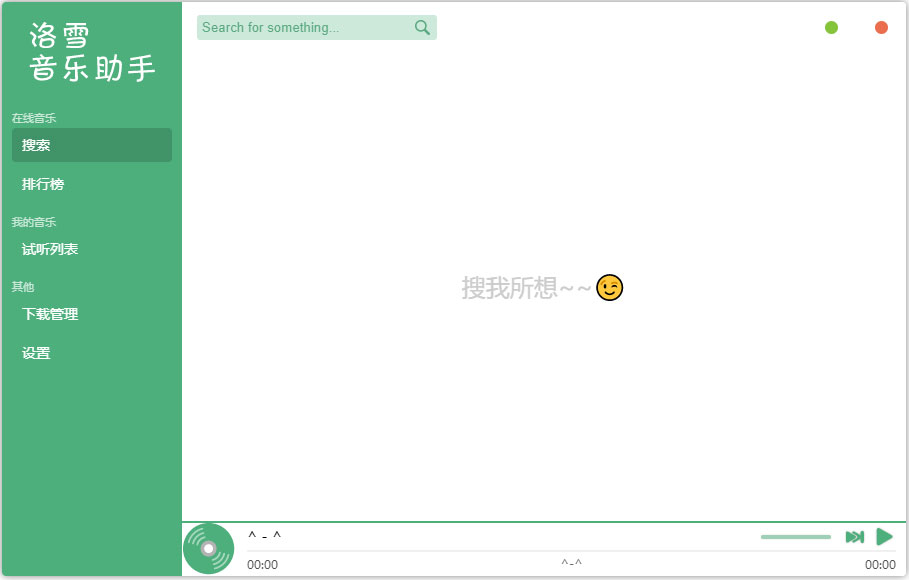Skip to the next track
This screenshot has height=580, width=909.
[x=854, y=536]
